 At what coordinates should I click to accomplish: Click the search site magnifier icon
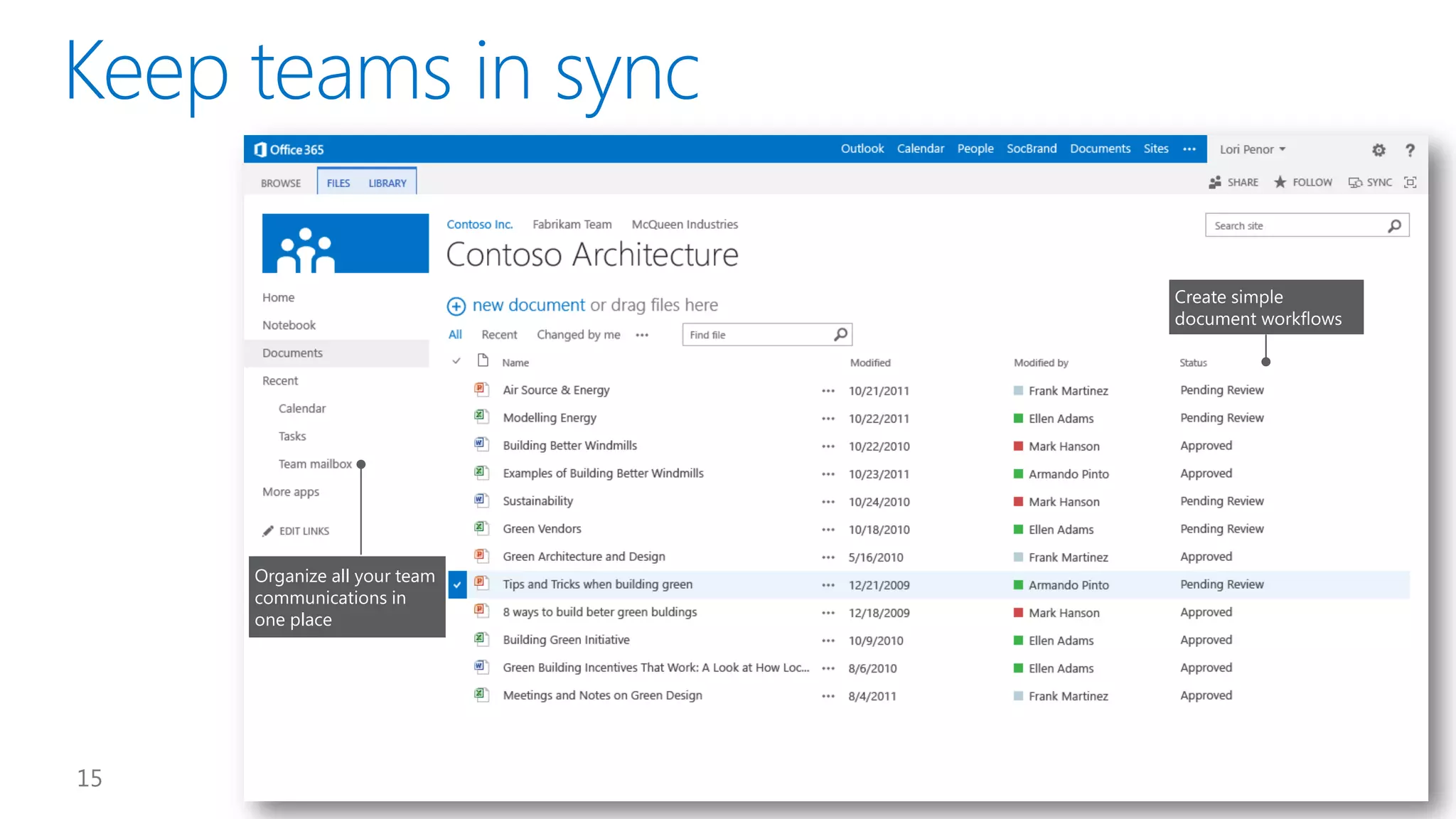point(1394,226)
